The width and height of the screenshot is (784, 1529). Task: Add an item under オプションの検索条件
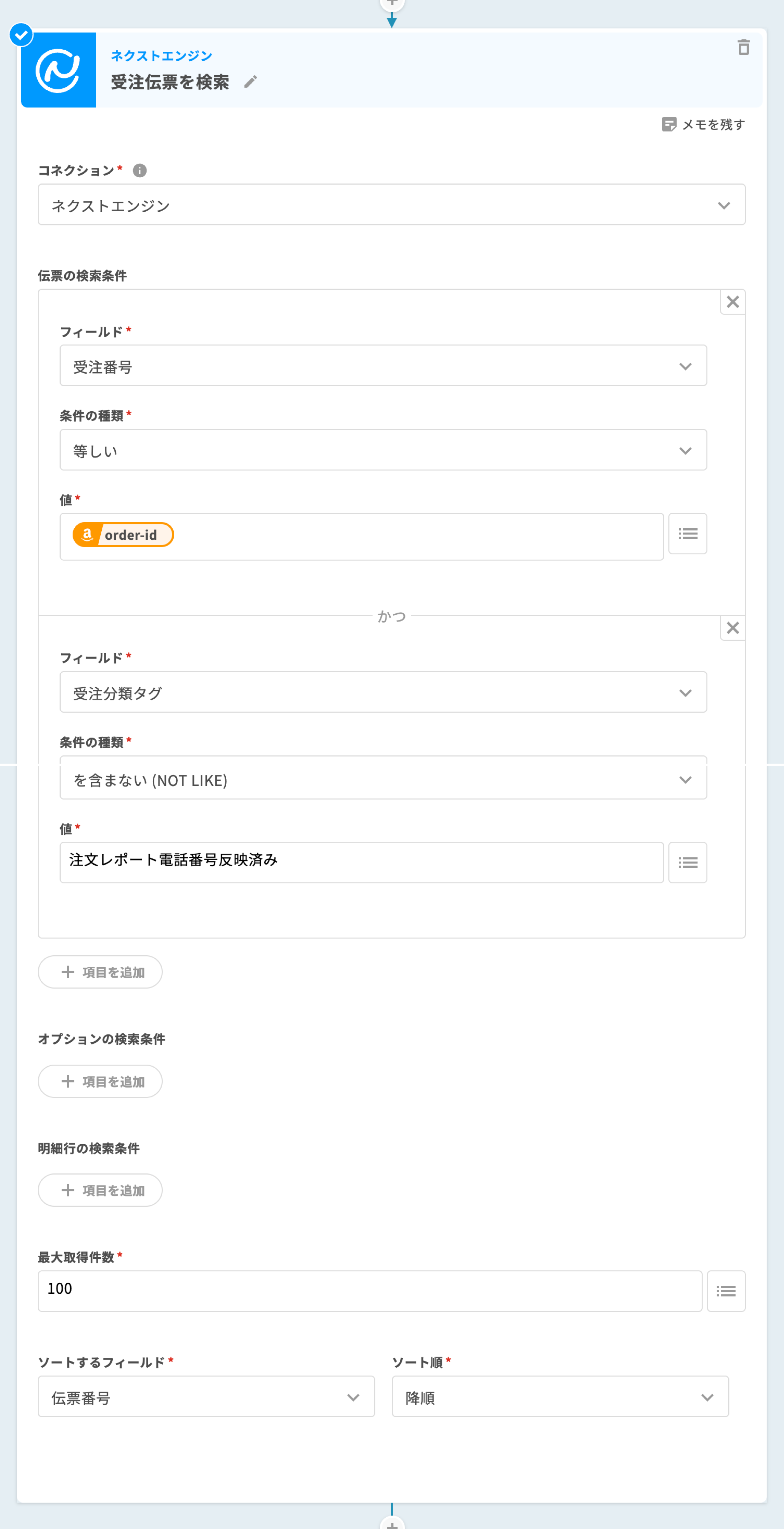coord(100,1081)
